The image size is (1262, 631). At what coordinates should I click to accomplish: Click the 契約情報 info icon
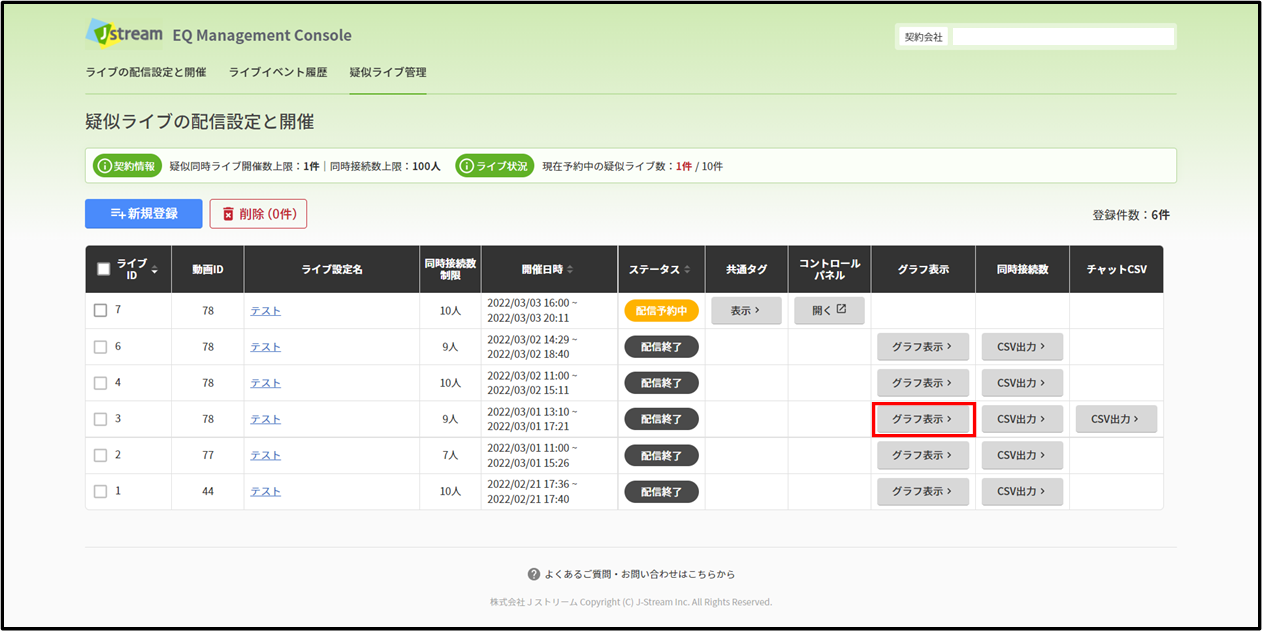(103, 166)
